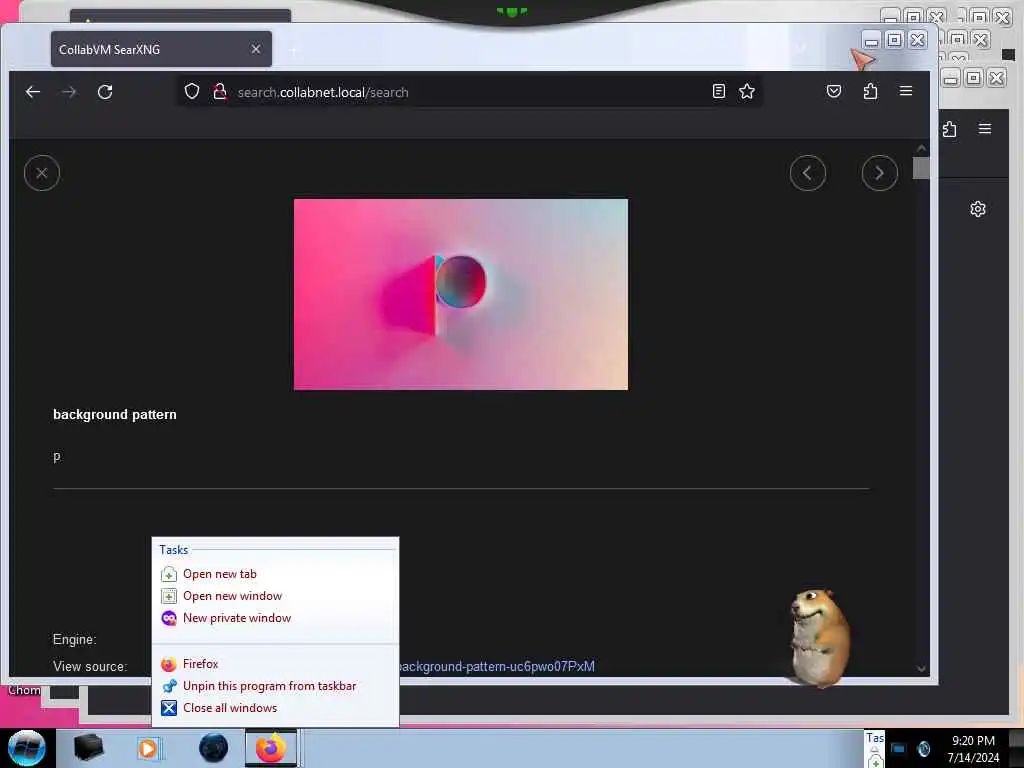Open the media player taskbar icon
The width and height of the screenshot is (1024, 768).
(x=148, y=748)
